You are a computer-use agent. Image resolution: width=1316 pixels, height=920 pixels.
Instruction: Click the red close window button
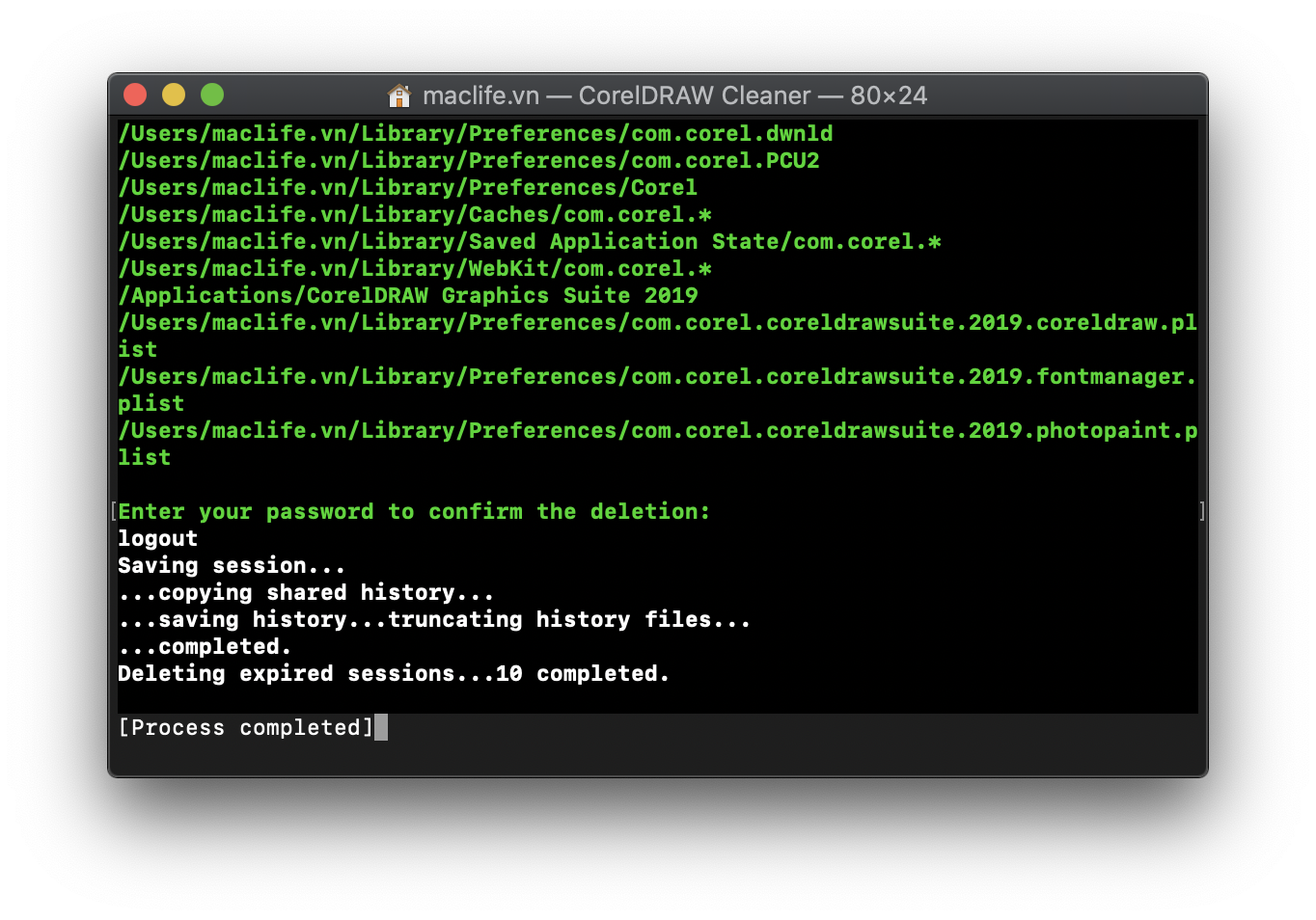135,95
